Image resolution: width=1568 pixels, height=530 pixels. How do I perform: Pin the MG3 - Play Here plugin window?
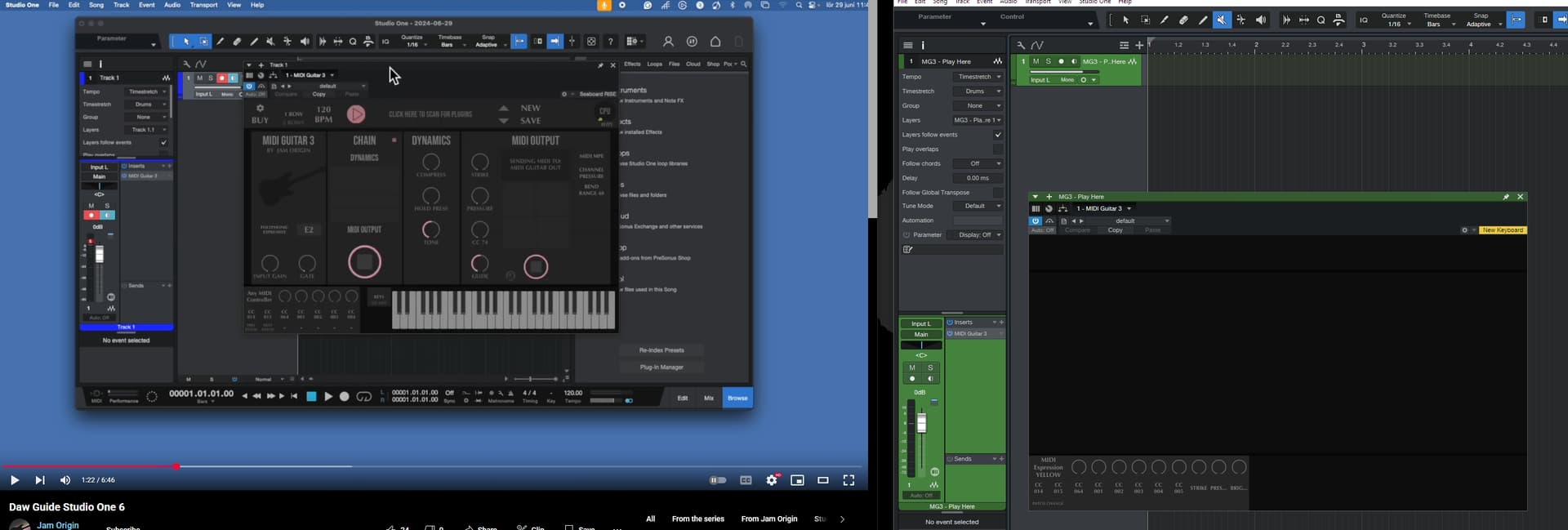tap(1506, 197)
